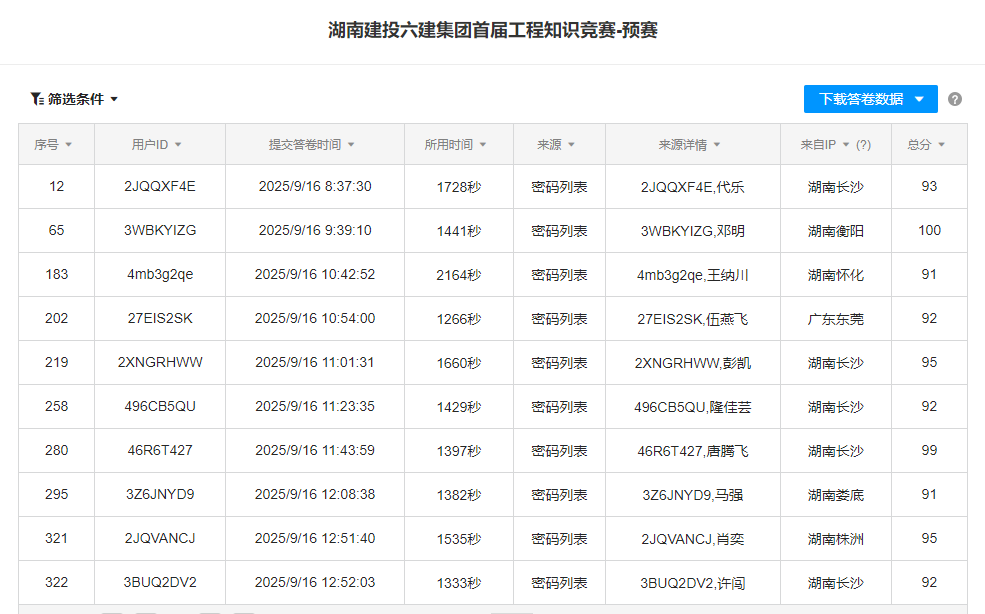Open the 来自IP column sort arrow
The image size is (985, 614).
pos(846,145)
